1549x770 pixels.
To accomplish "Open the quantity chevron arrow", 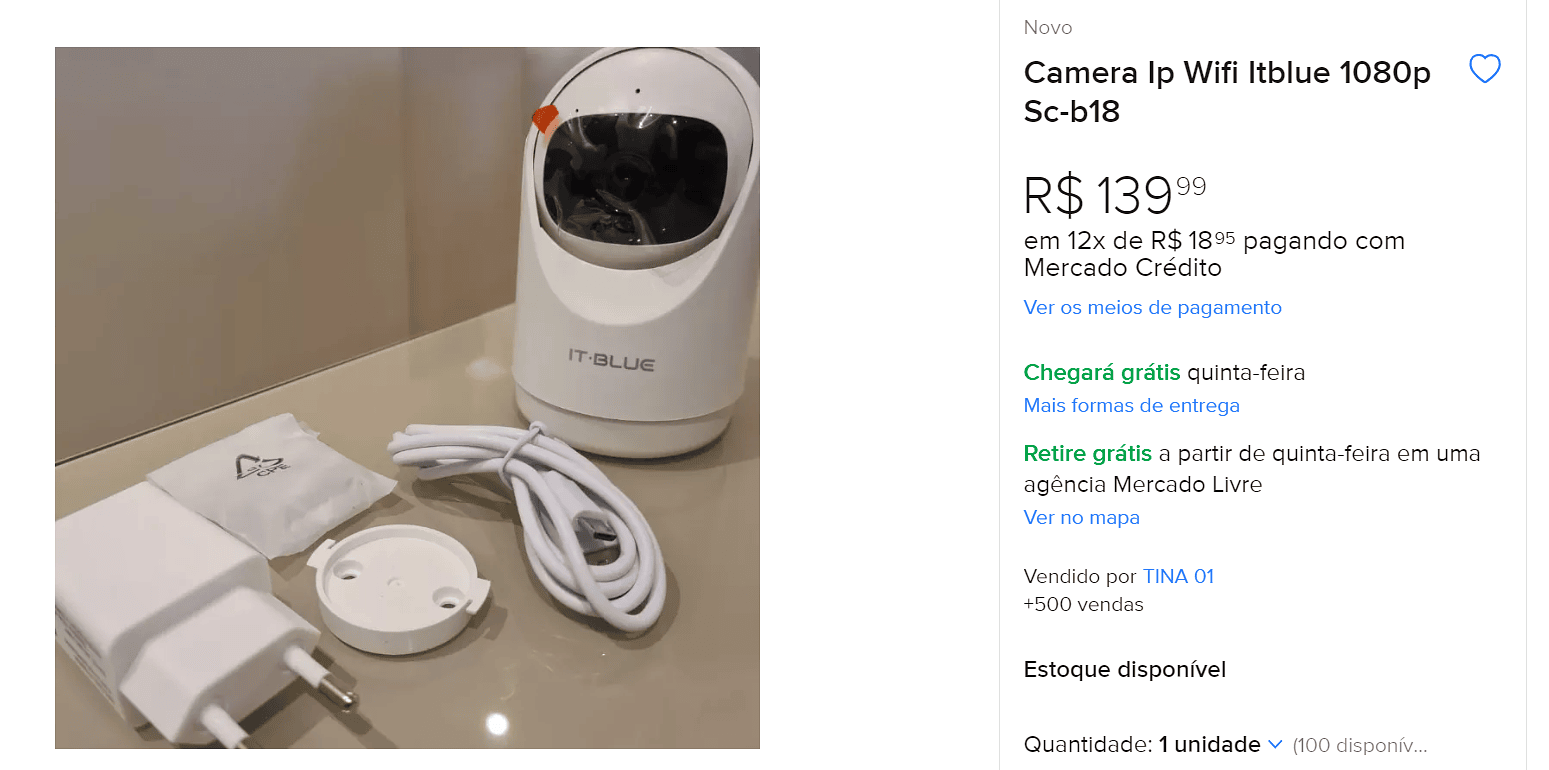I will 1275,745.
